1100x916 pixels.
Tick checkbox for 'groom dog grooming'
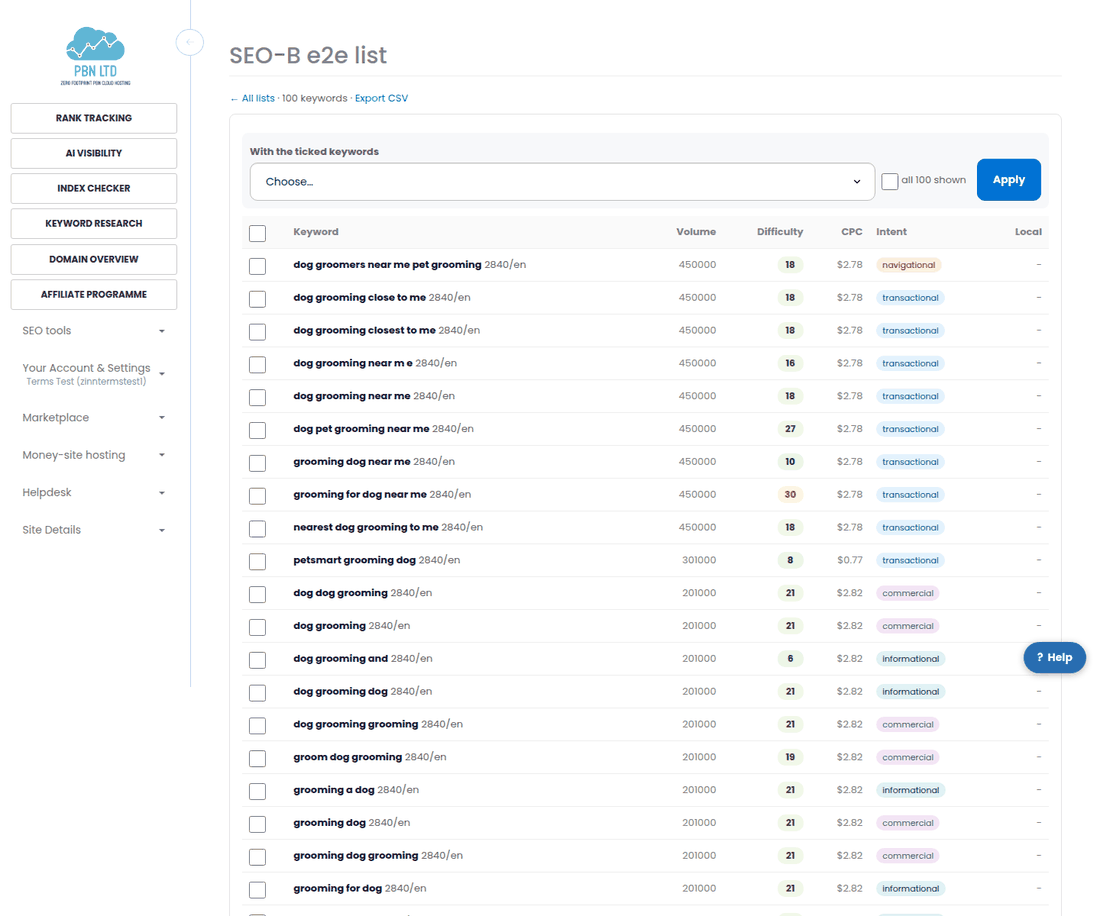coord(257,758)
